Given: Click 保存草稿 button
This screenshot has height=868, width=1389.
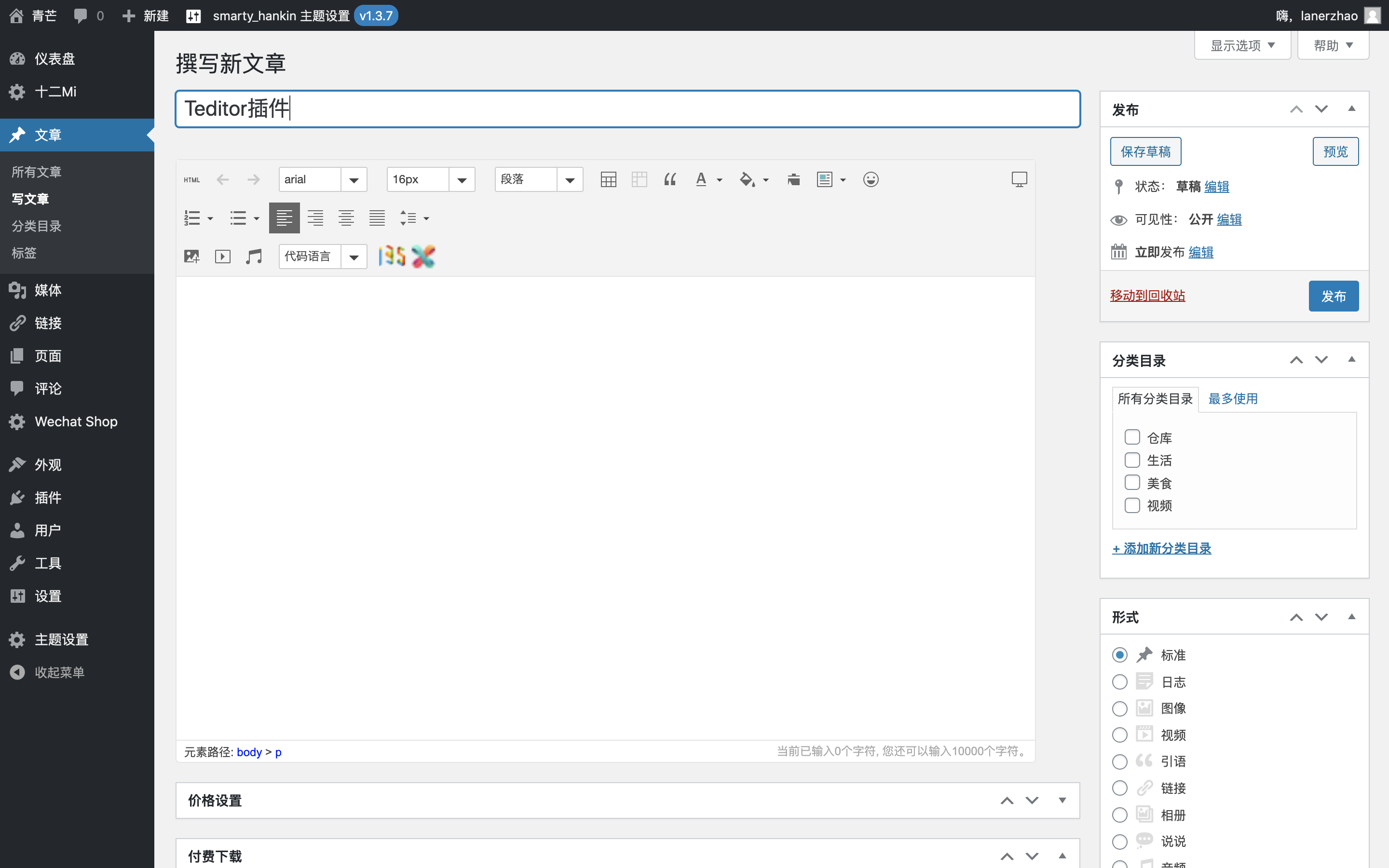Looking at the screenshot, I should coord(1145,151).
